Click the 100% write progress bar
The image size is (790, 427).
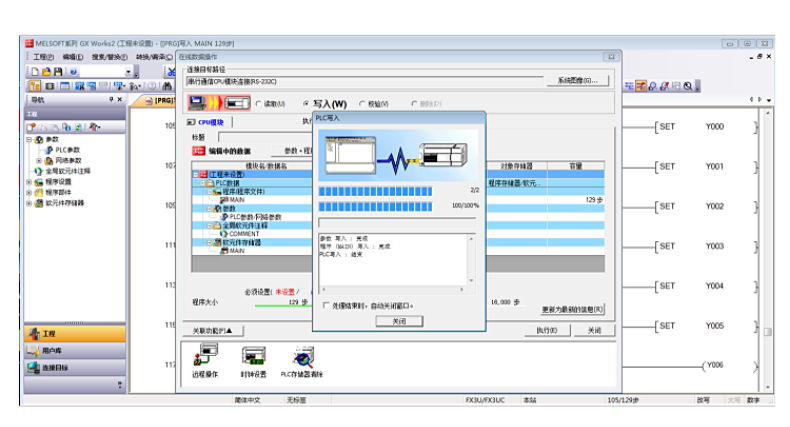(375, 205)
